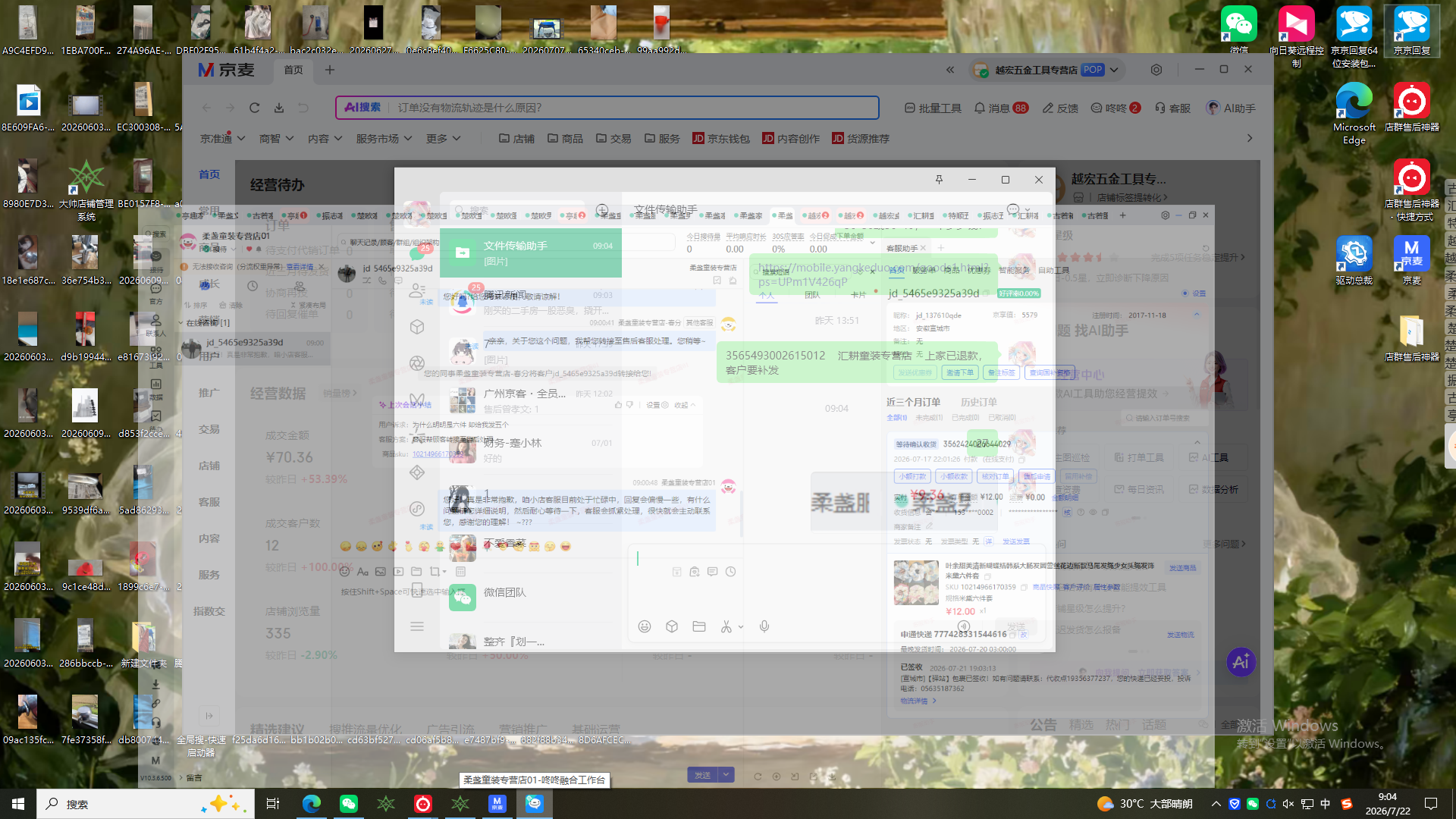Expand the 商智 dropdown menu
Viewport: 1456px width, 819px height.
click(276, 139)
